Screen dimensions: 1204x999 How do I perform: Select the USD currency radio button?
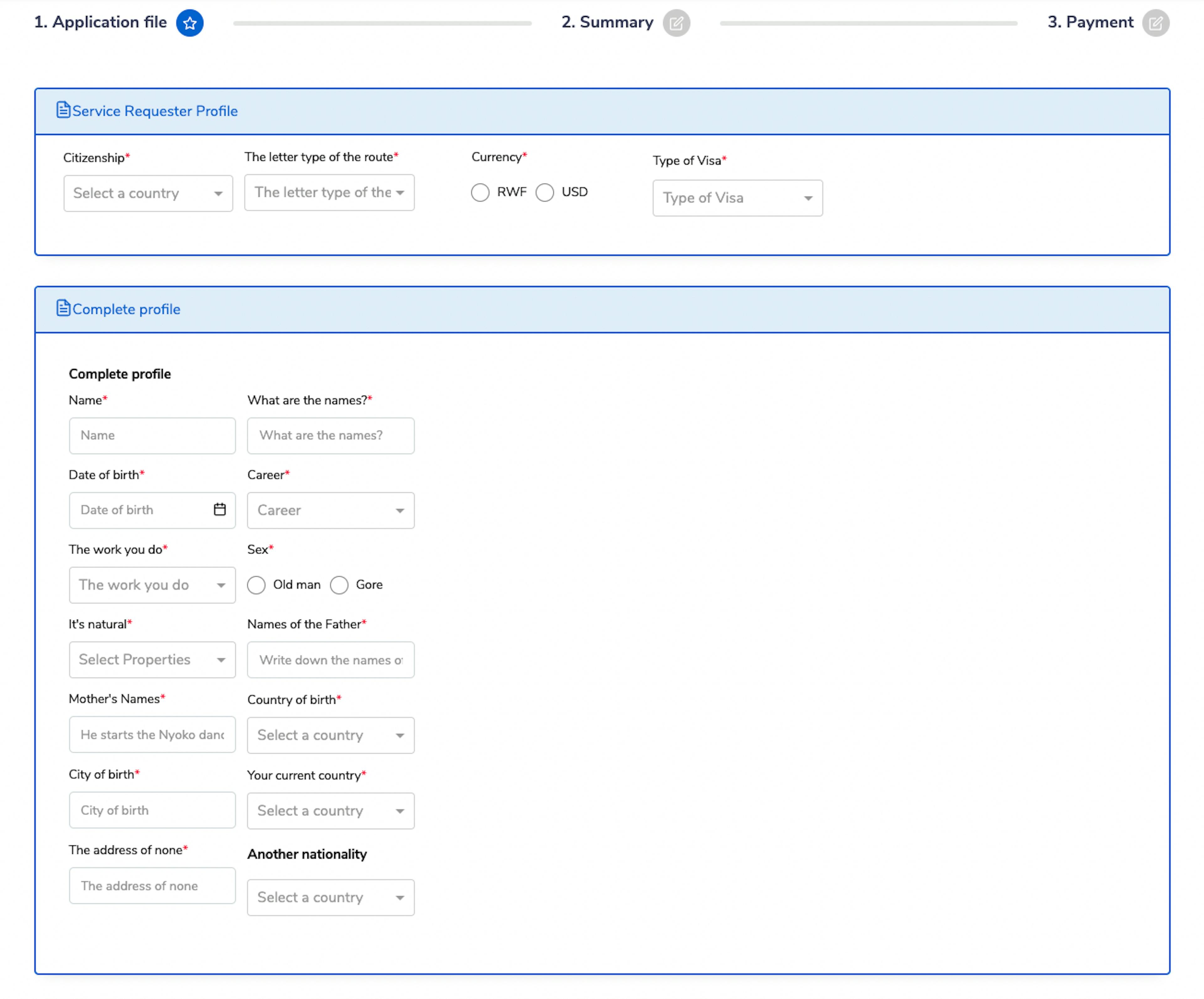click(545, 192)
